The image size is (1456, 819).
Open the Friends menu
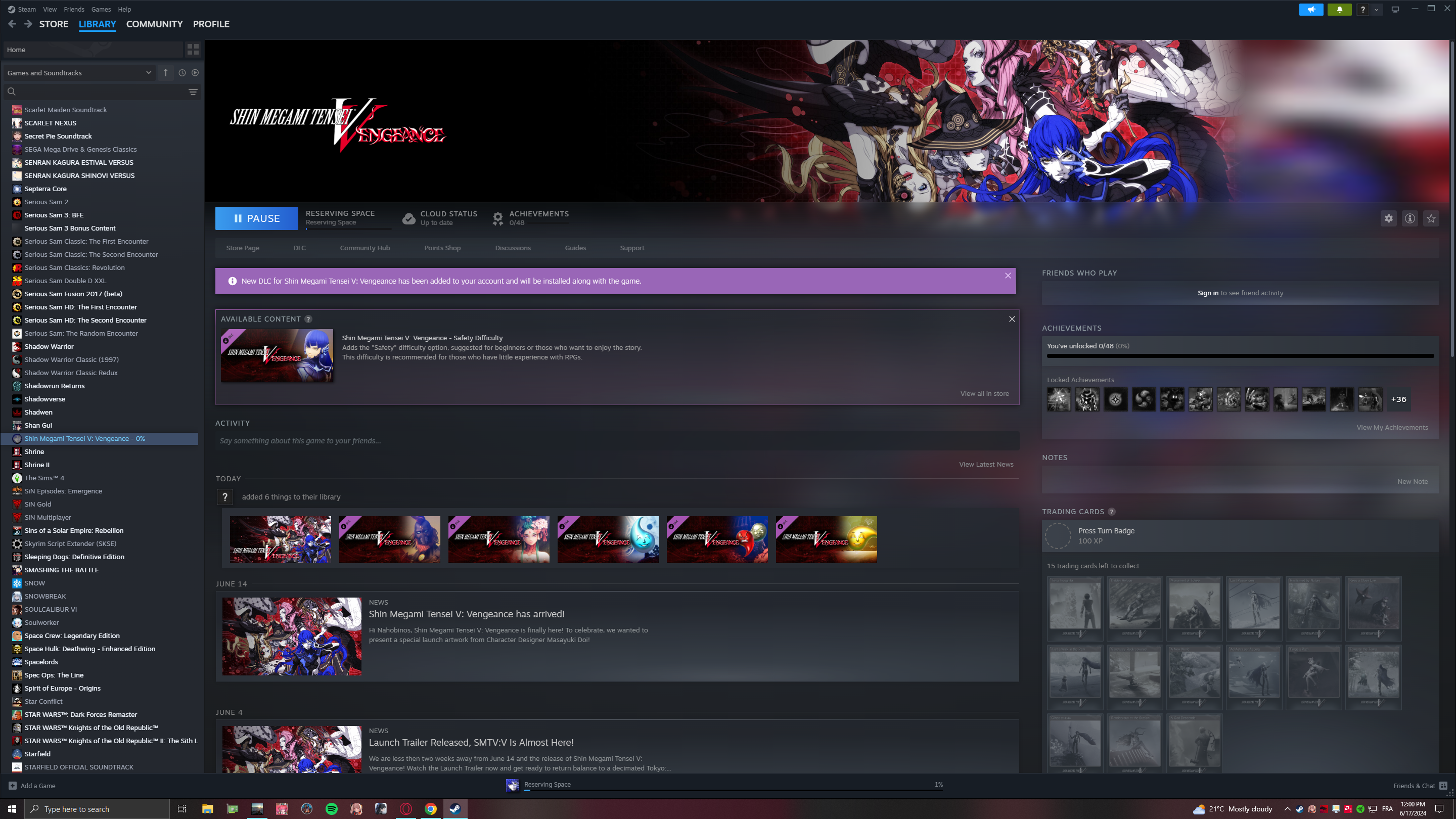[x=74, y=9]
